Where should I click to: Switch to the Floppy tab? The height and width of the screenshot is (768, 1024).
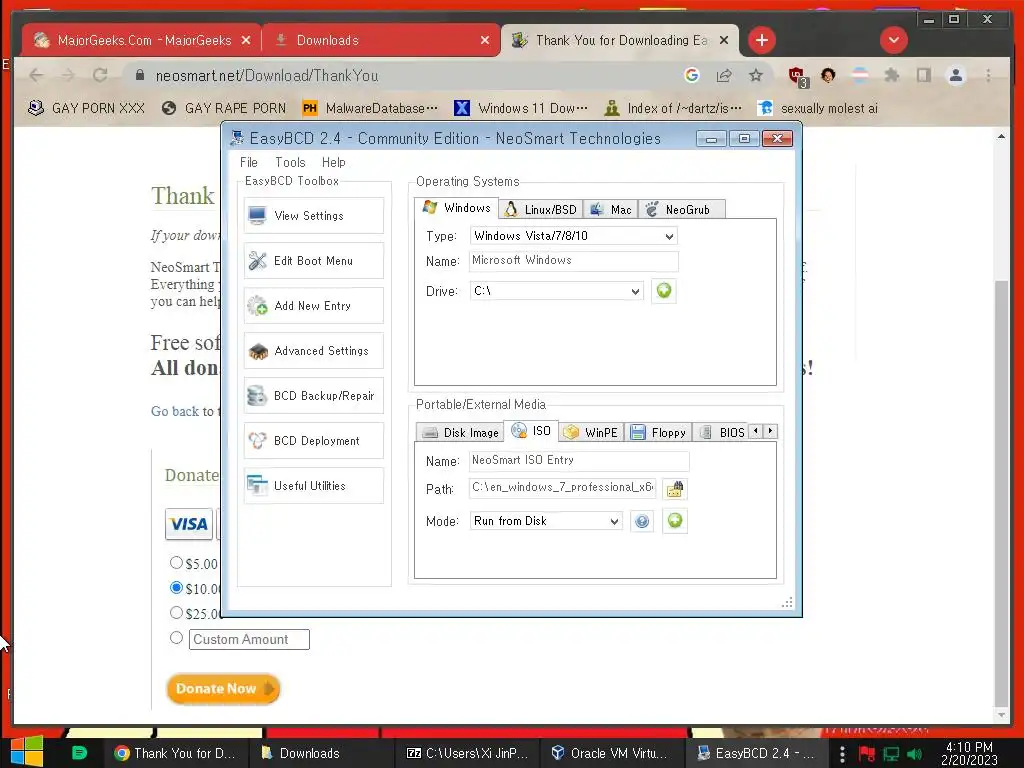(x=658, y=432)
